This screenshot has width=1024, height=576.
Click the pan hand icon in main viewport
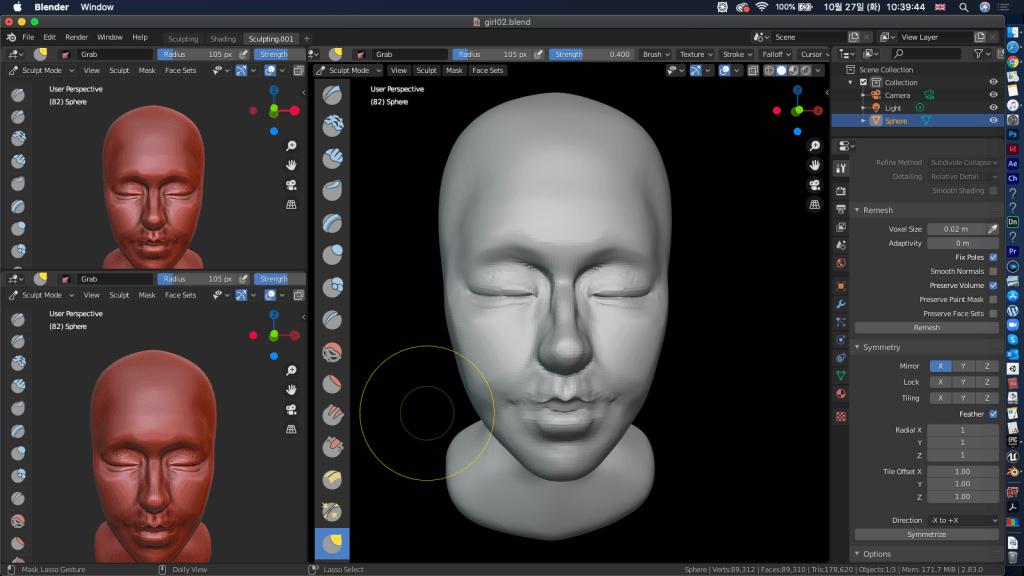click(x=815, y=165)
